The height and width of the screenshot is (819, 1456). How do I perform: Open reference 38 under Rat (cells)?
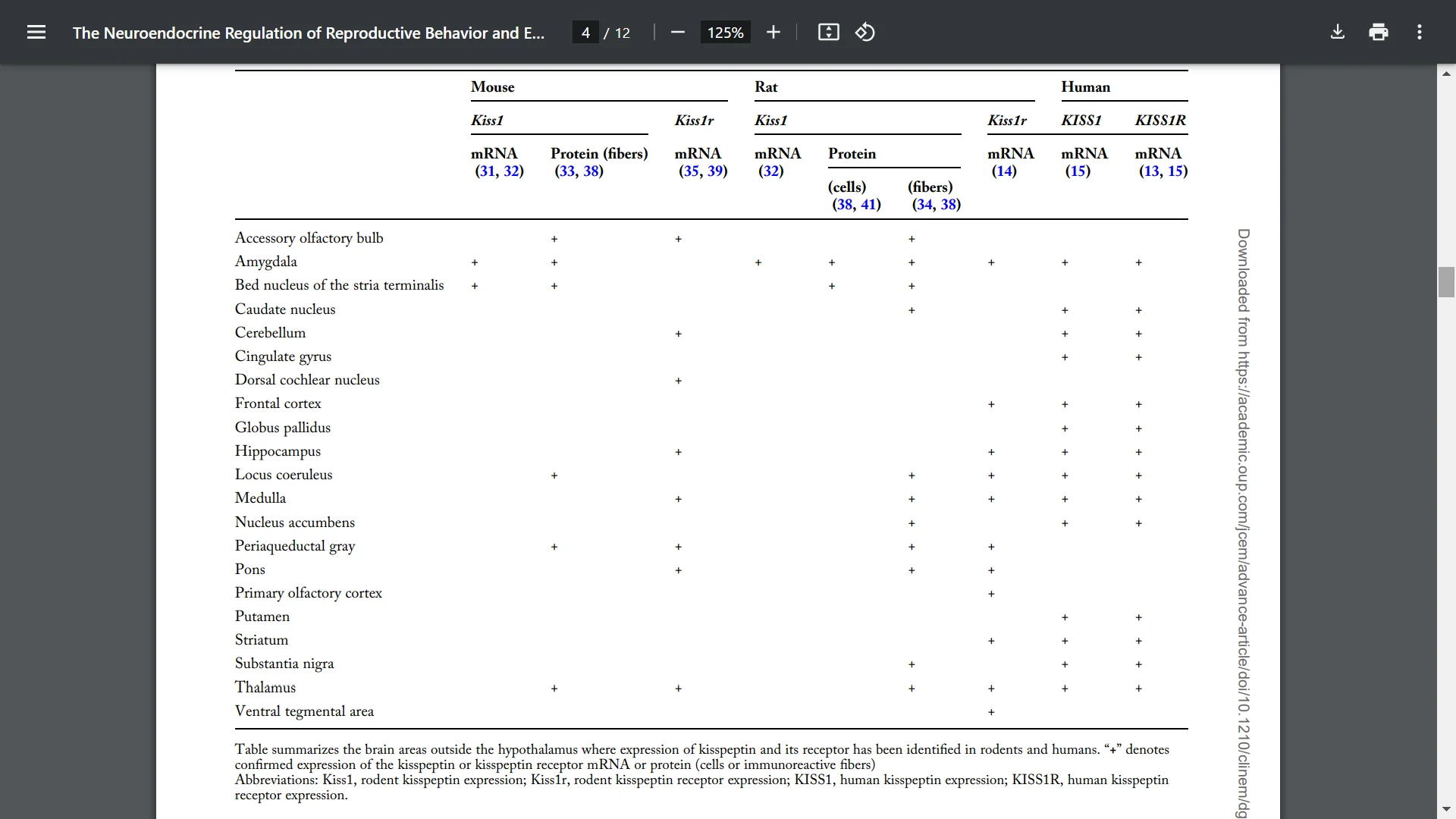845,204
